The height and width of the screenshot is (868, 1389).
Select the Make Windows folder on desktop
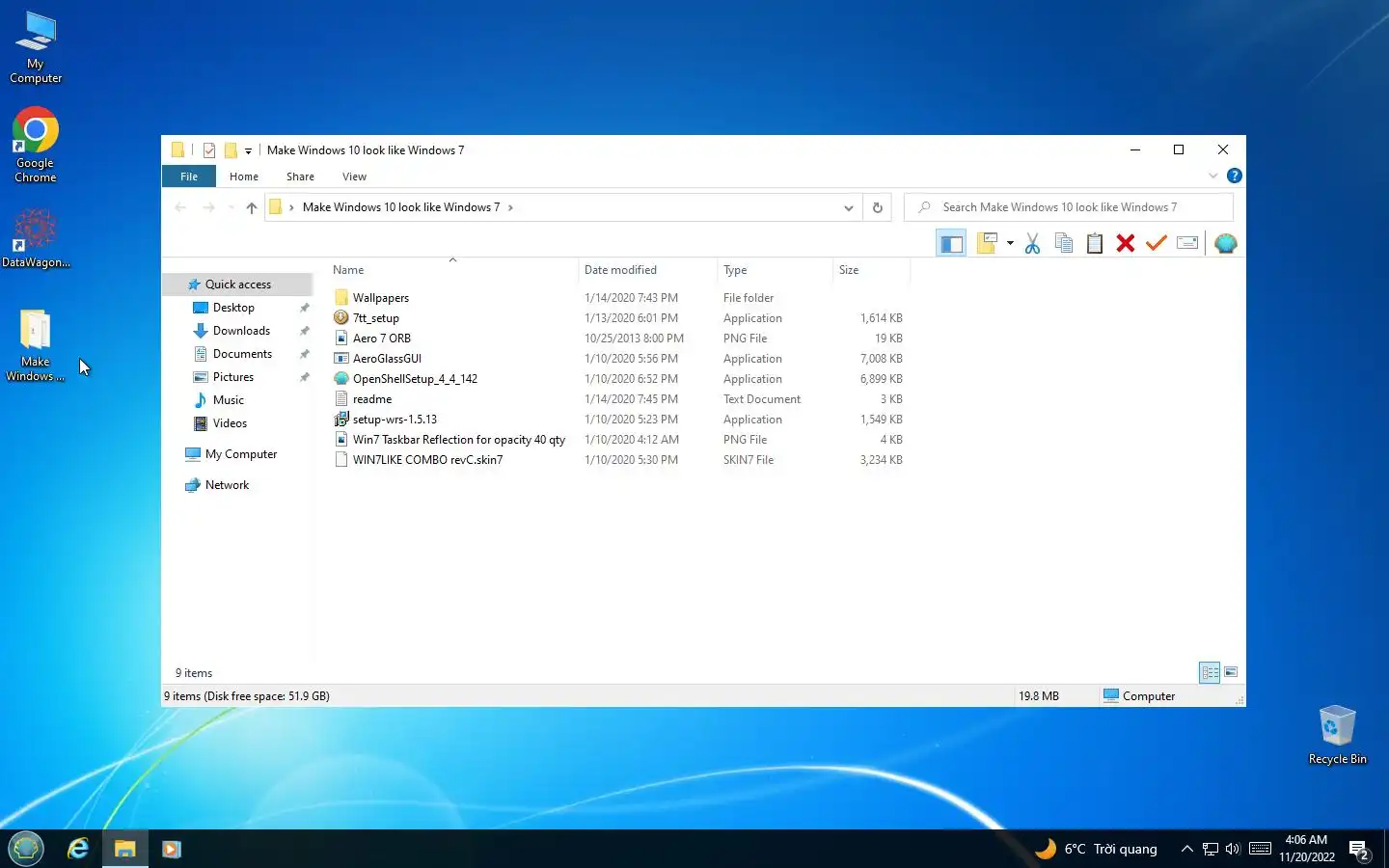tap(36, 345)
